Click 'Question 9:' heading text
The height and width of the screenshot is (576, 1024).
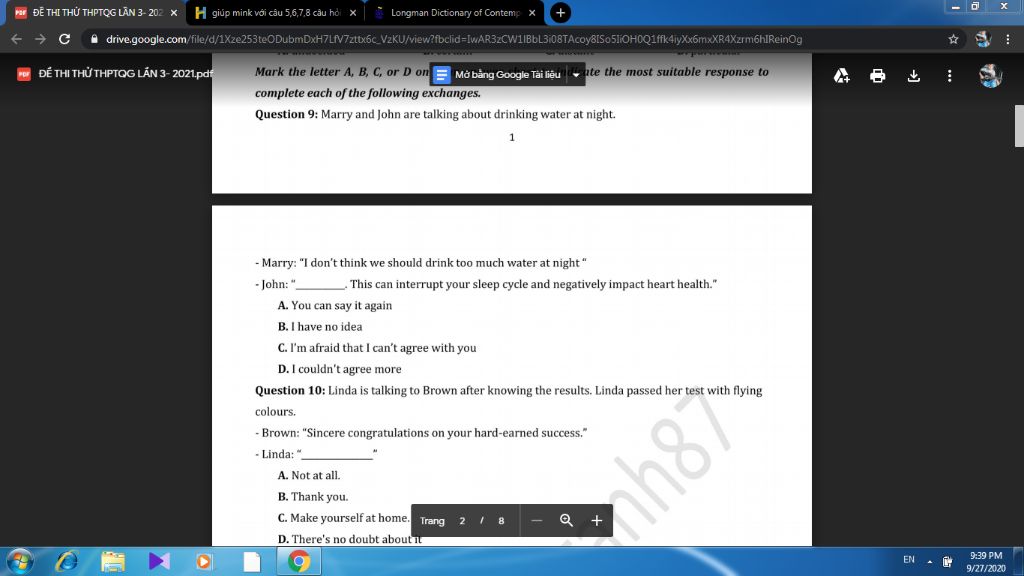(x=286, y=114)
